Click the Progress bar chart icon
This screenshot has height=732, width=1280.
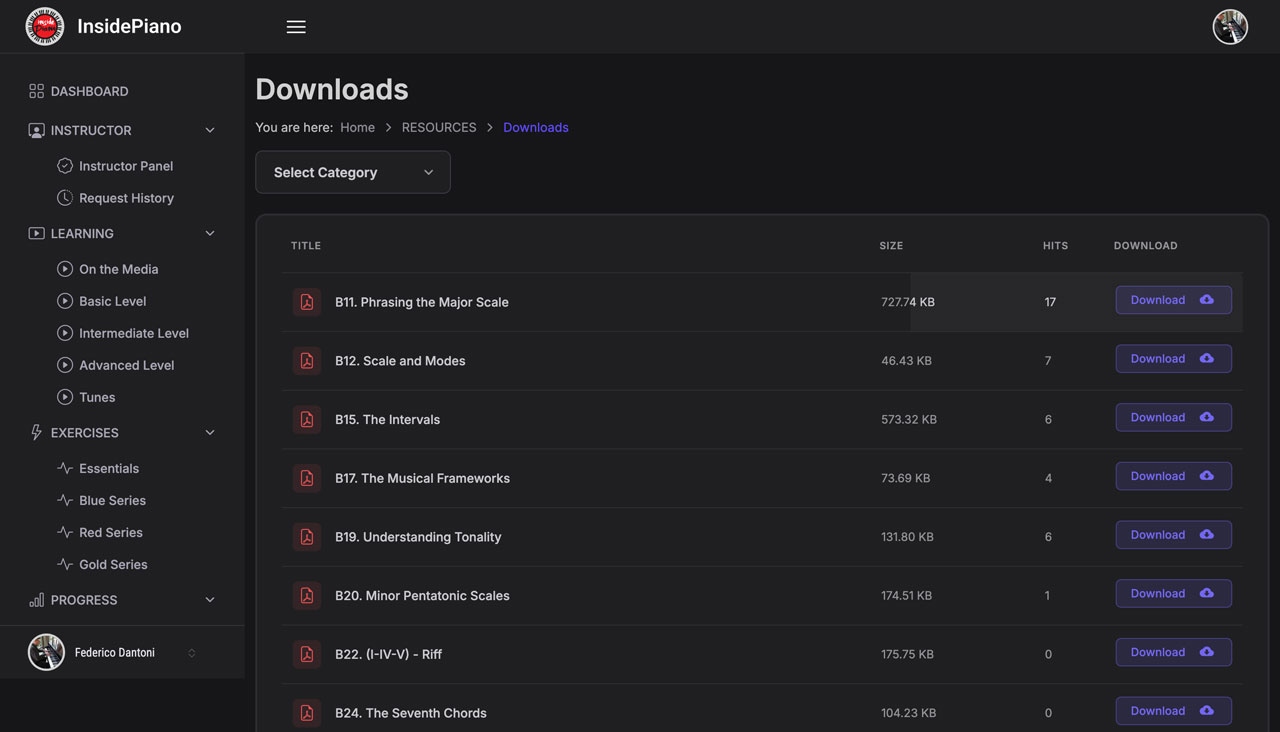pos(36,600)
